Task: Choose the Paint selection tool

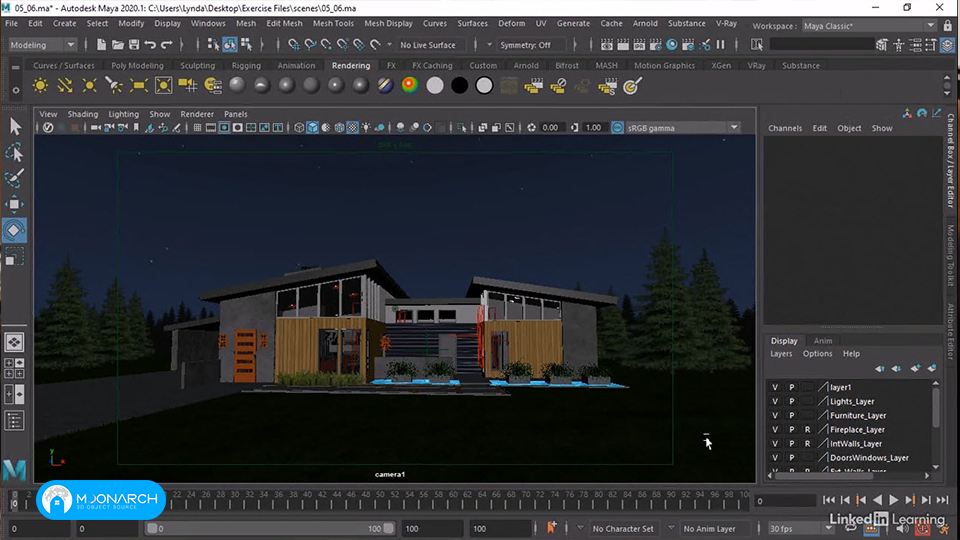Action: pos(15,178)
